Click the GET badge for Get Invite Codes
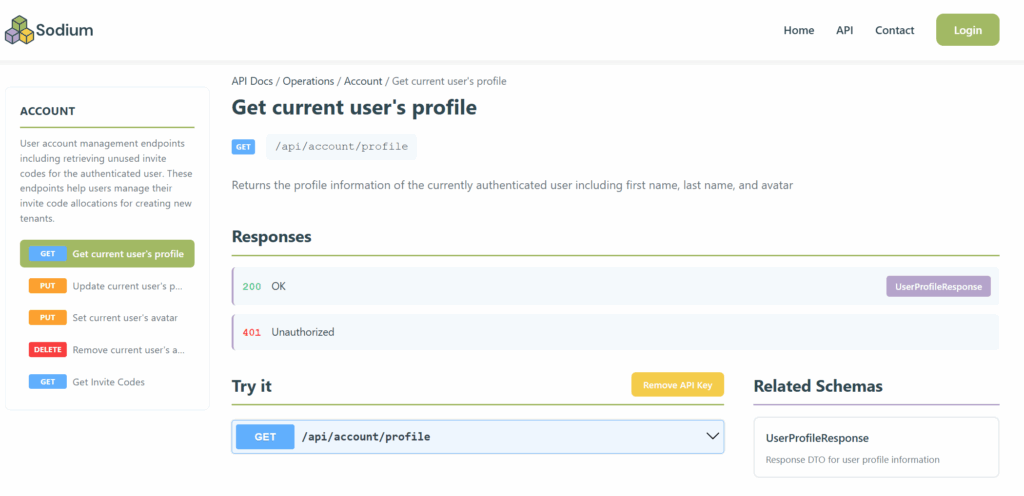 47,382
